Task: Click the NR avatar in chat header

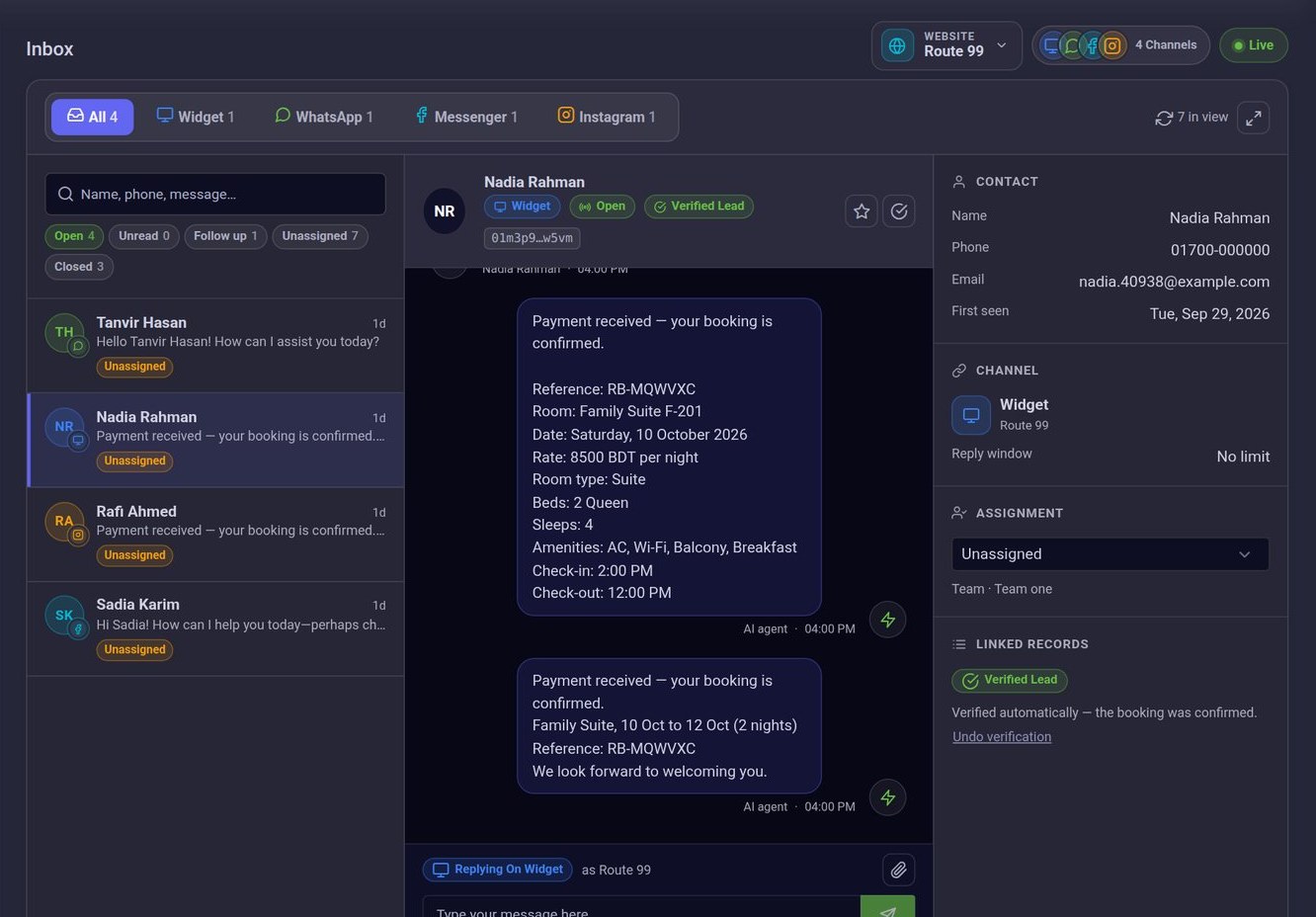Action: click(445, 211)
